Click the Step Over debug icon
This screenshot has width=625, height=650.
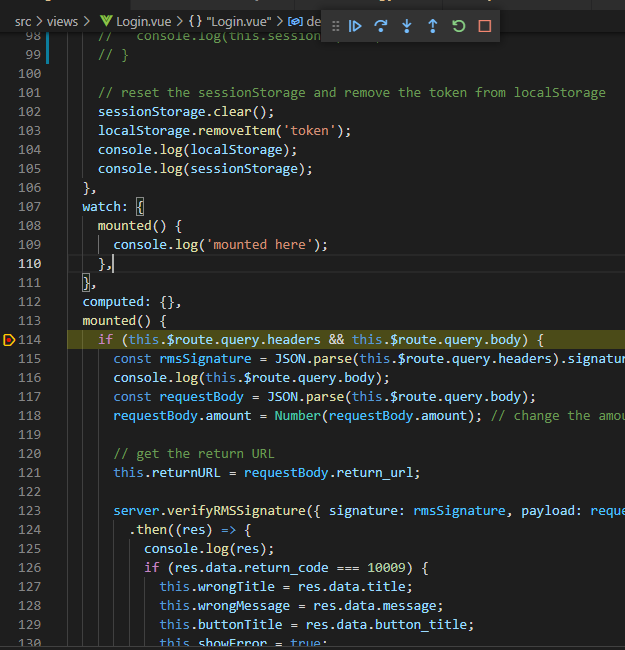coord(381,26)
